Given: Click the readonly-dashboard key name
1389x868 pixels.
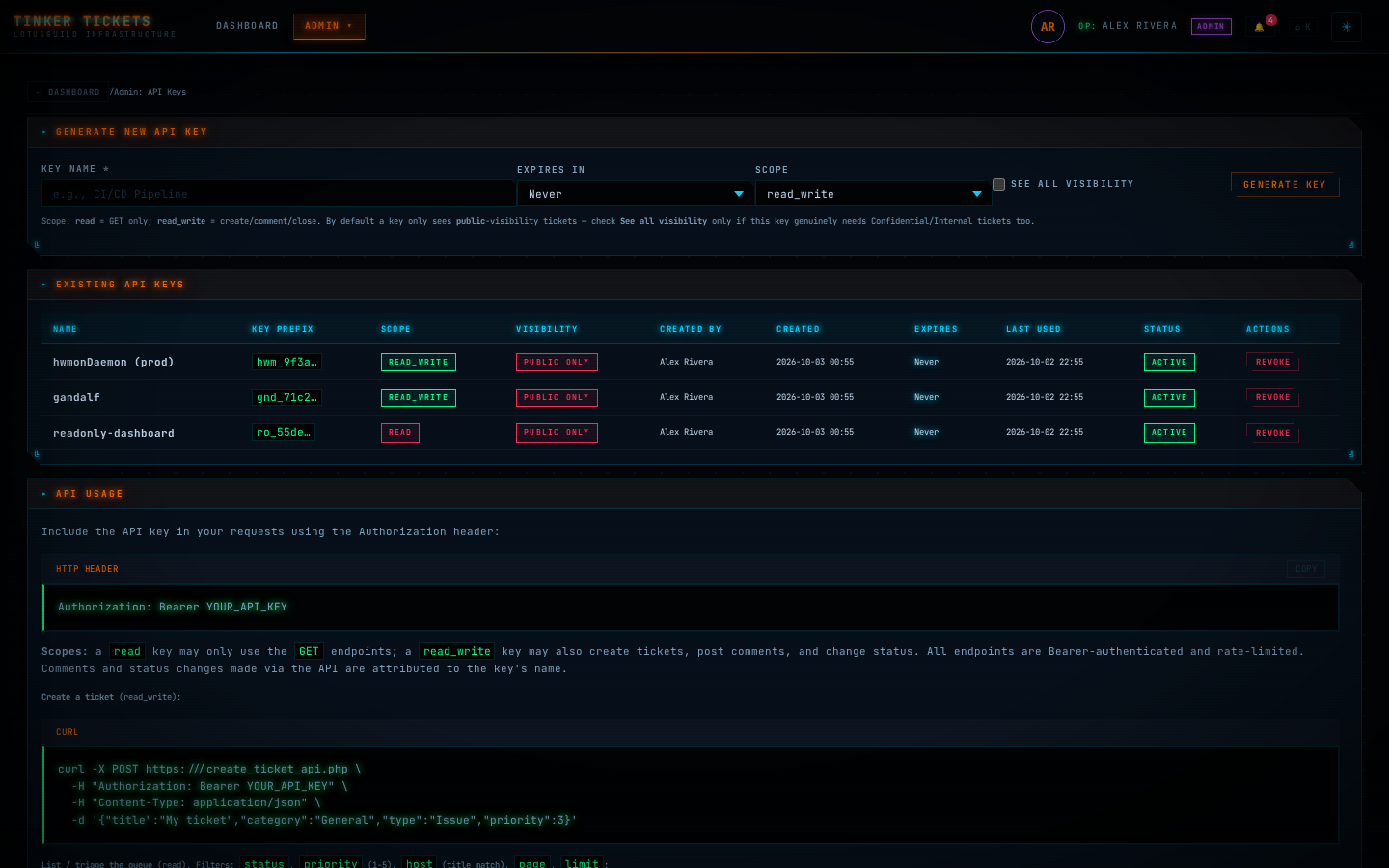Looking at the screenshot, I should (114, 433).
